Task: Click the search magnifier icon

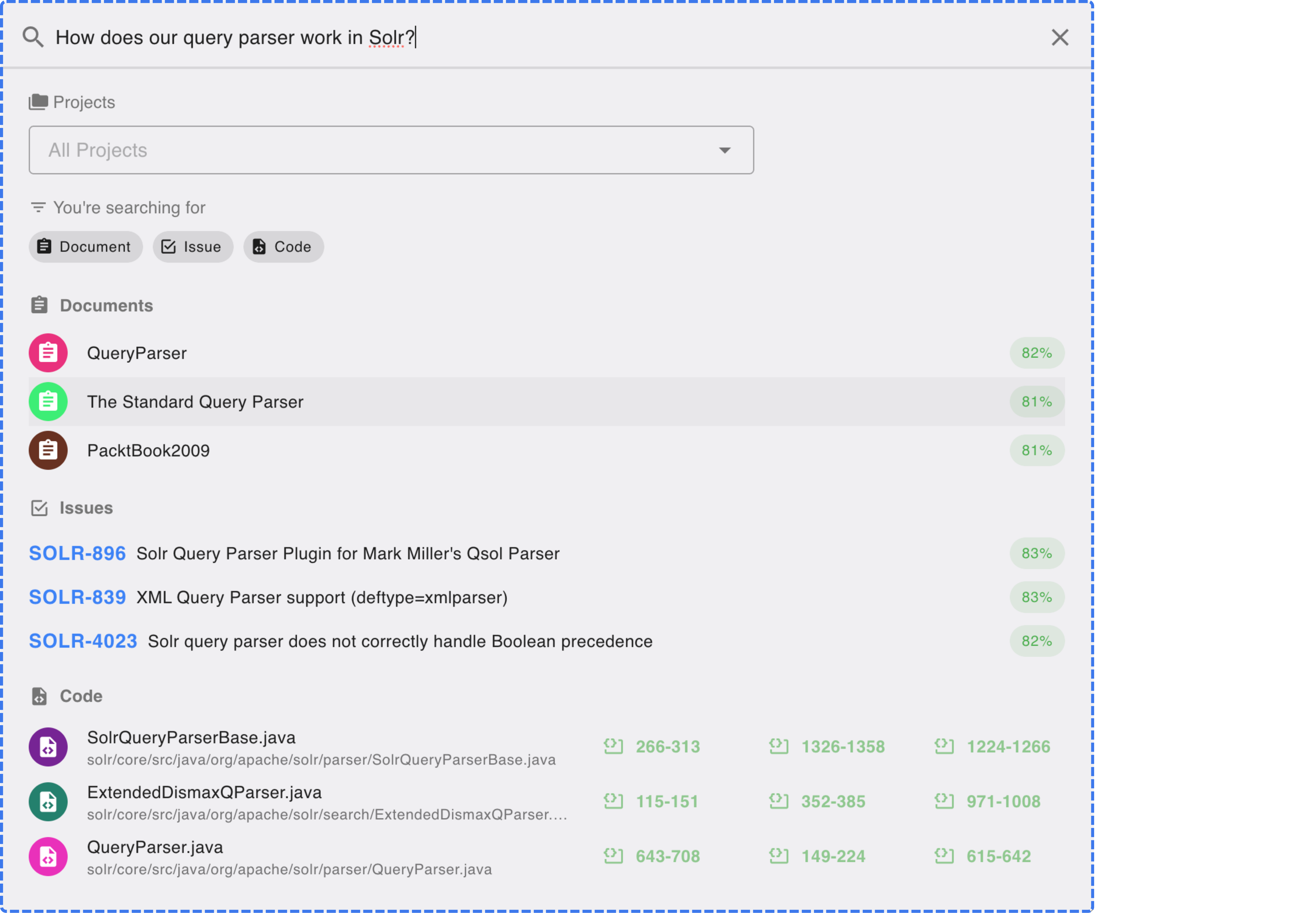Action: click(33, 37)
